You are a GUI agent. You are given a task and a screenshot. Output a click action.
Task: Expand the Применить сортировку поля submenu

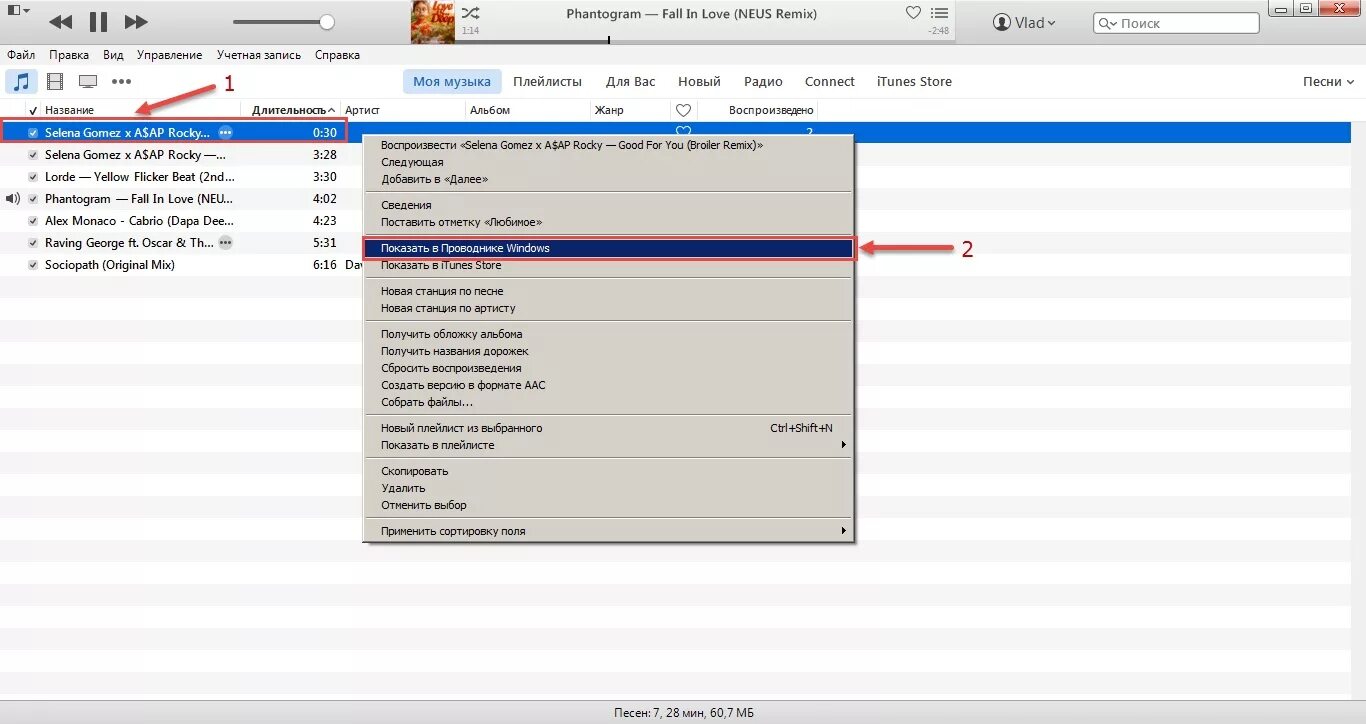[x=608, y=531]
